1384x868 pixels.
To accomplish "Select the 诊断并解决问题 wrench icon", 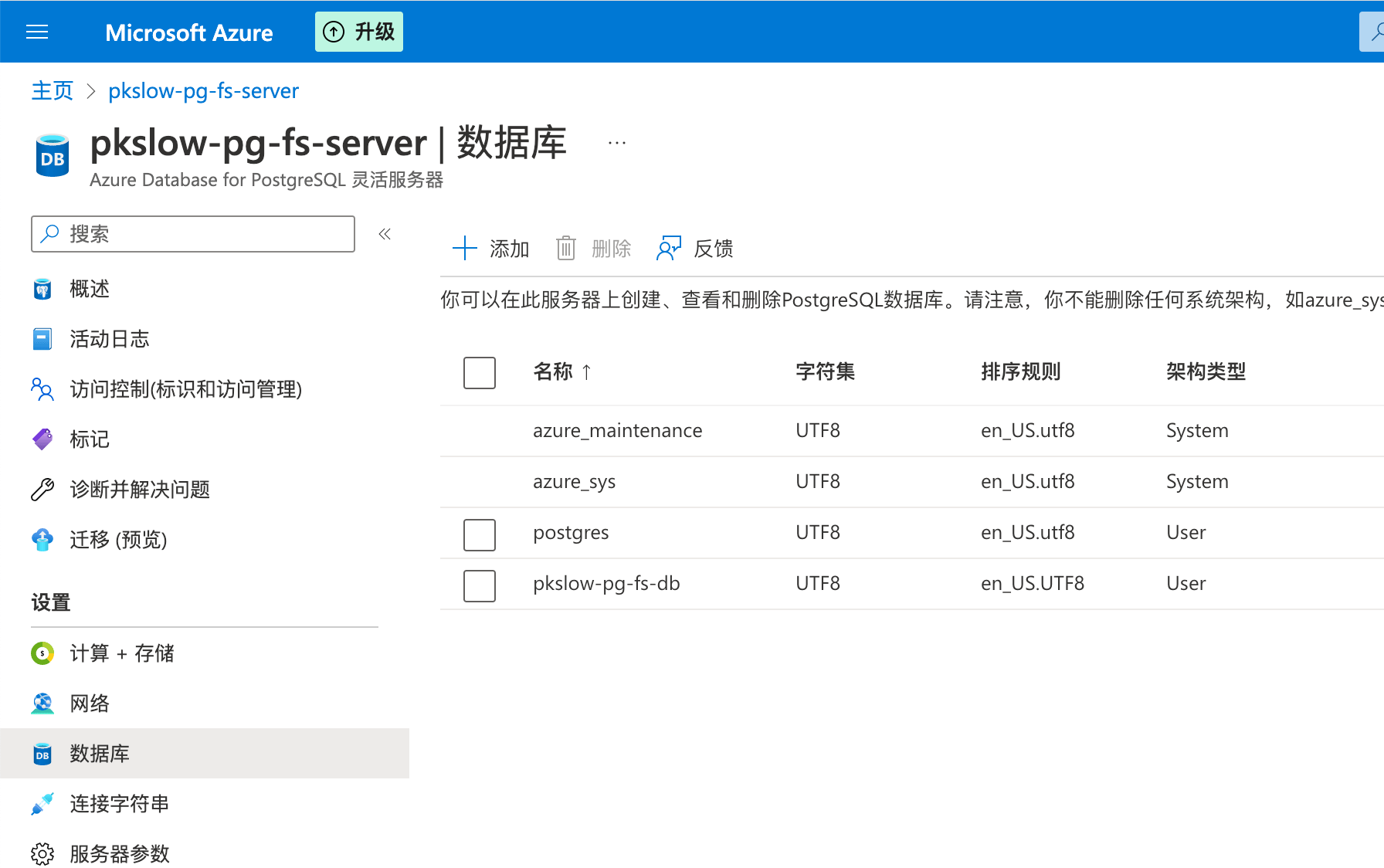I will 42,489.
